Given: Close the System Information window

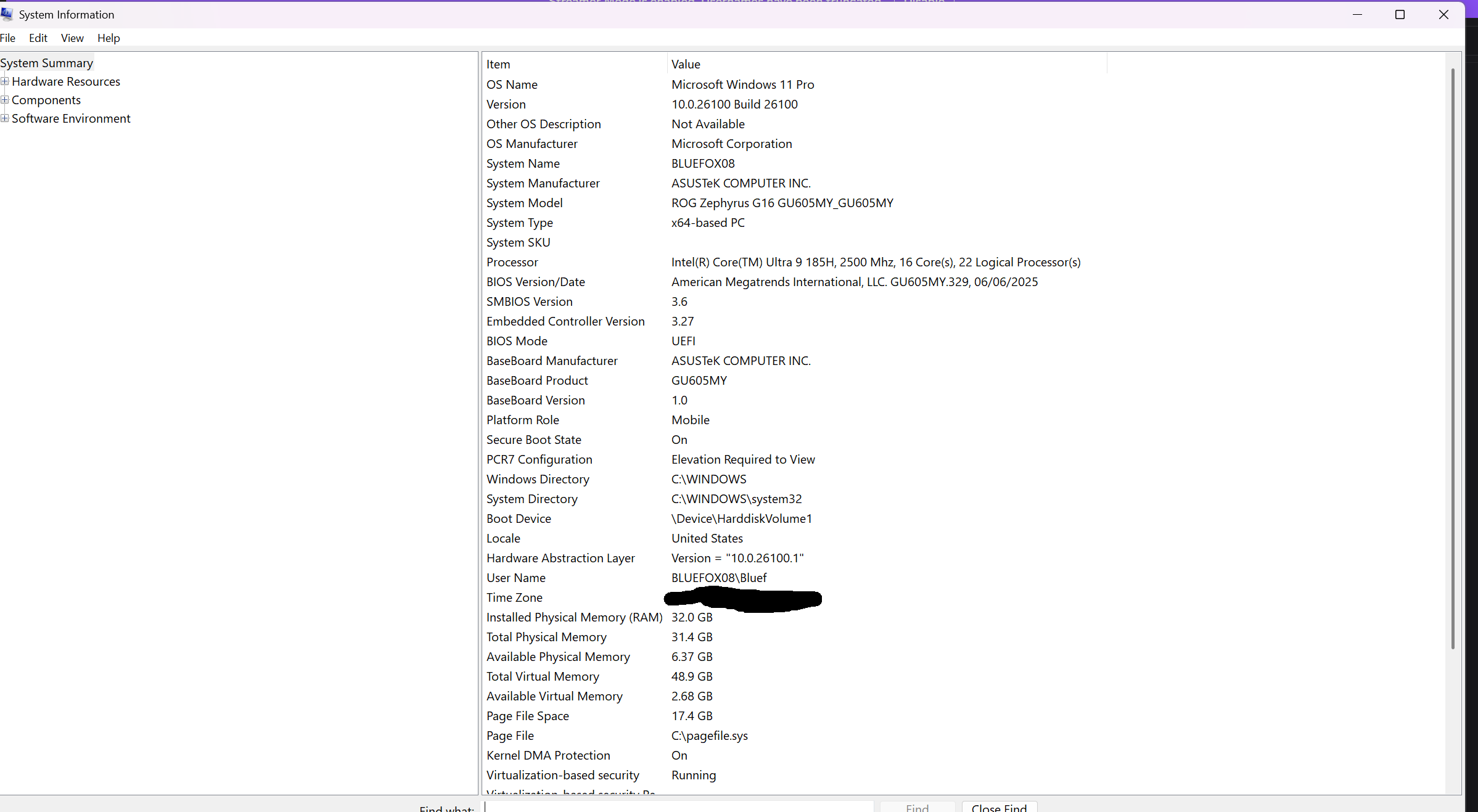Looking at the screenshot, I should click(1443, 14).
